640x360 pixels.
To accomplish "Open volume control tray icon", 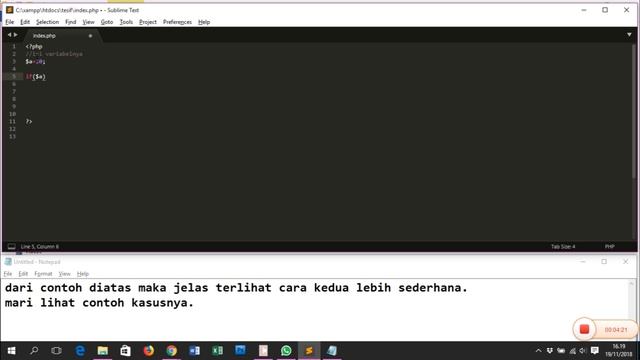I will 582,351.
